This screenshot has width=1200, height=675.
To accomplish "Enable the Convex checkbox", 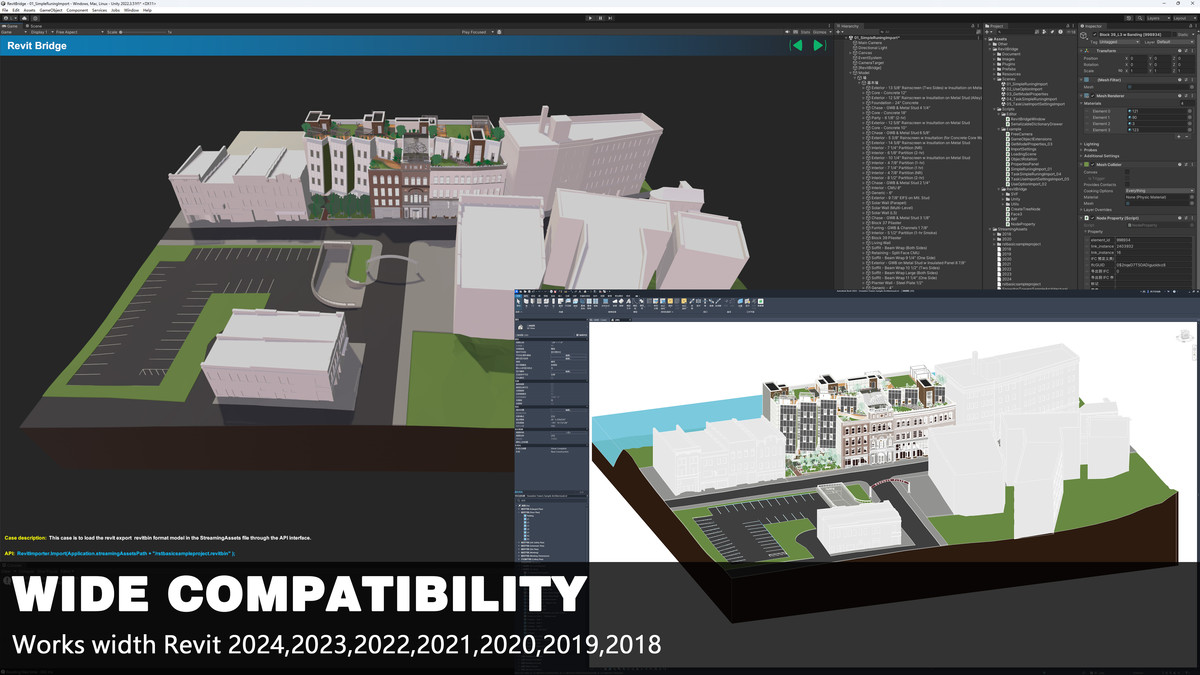I will coord(1128,171).
